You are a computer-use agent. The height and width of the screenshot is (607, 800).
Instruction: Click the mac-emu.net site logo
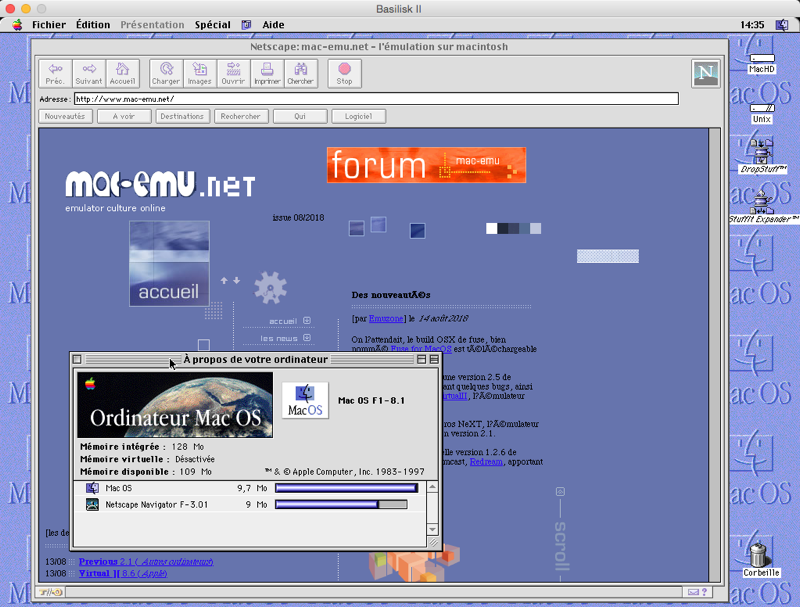pyautogui.click(x=160, y=184)
